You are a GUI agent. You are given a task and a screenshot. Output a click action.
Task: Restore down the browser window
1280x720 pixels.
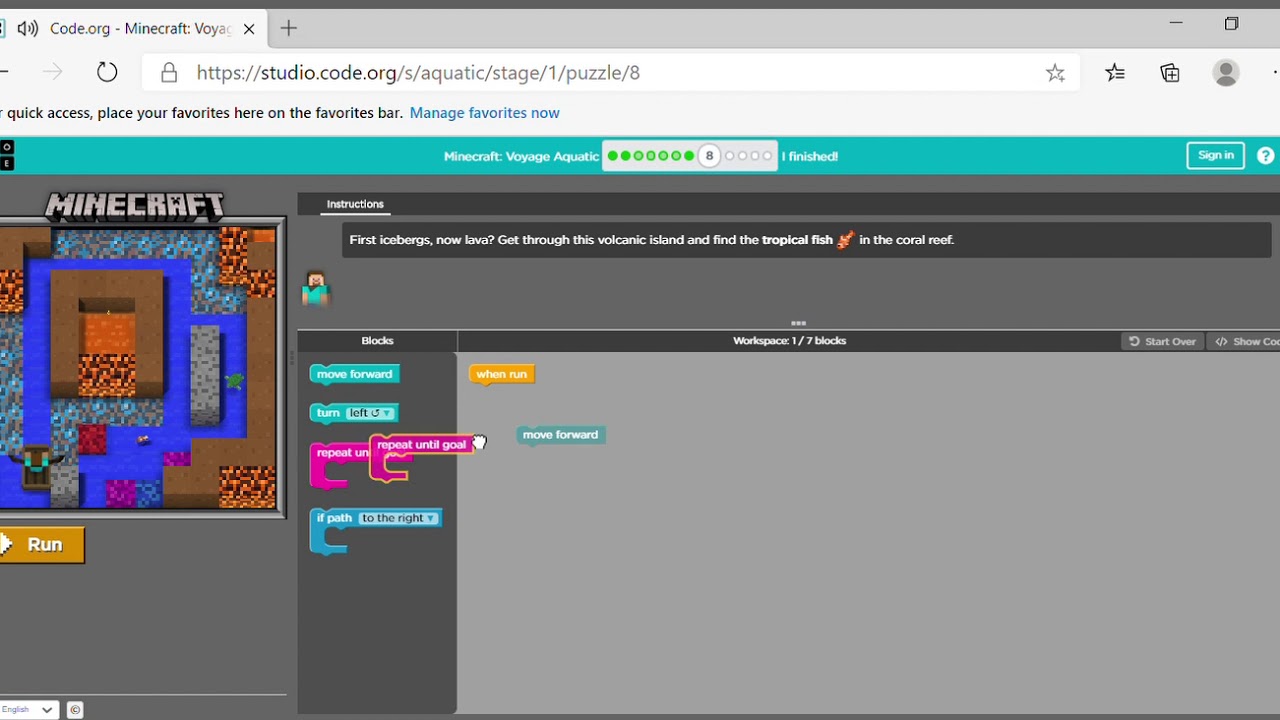coord(1231,23)
